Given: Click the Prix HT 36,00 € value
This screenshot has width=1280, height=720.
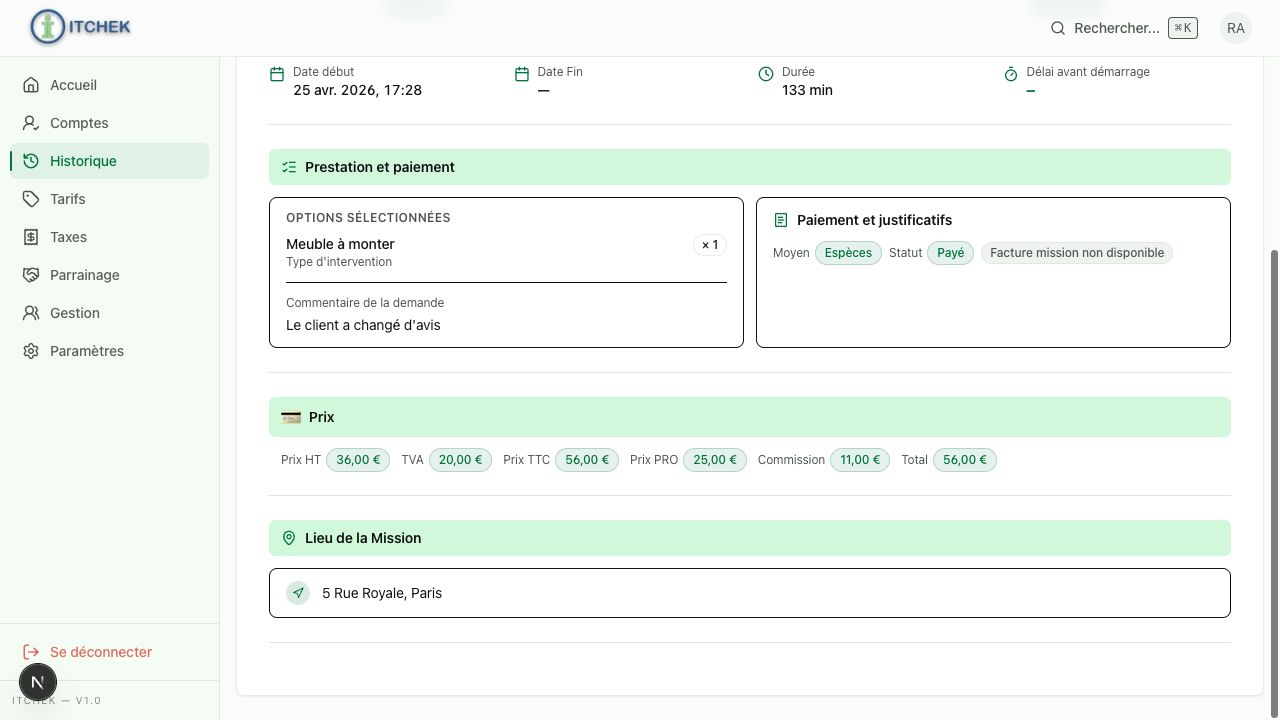Looking at the screenshot, I should click(x=358, y=460).
